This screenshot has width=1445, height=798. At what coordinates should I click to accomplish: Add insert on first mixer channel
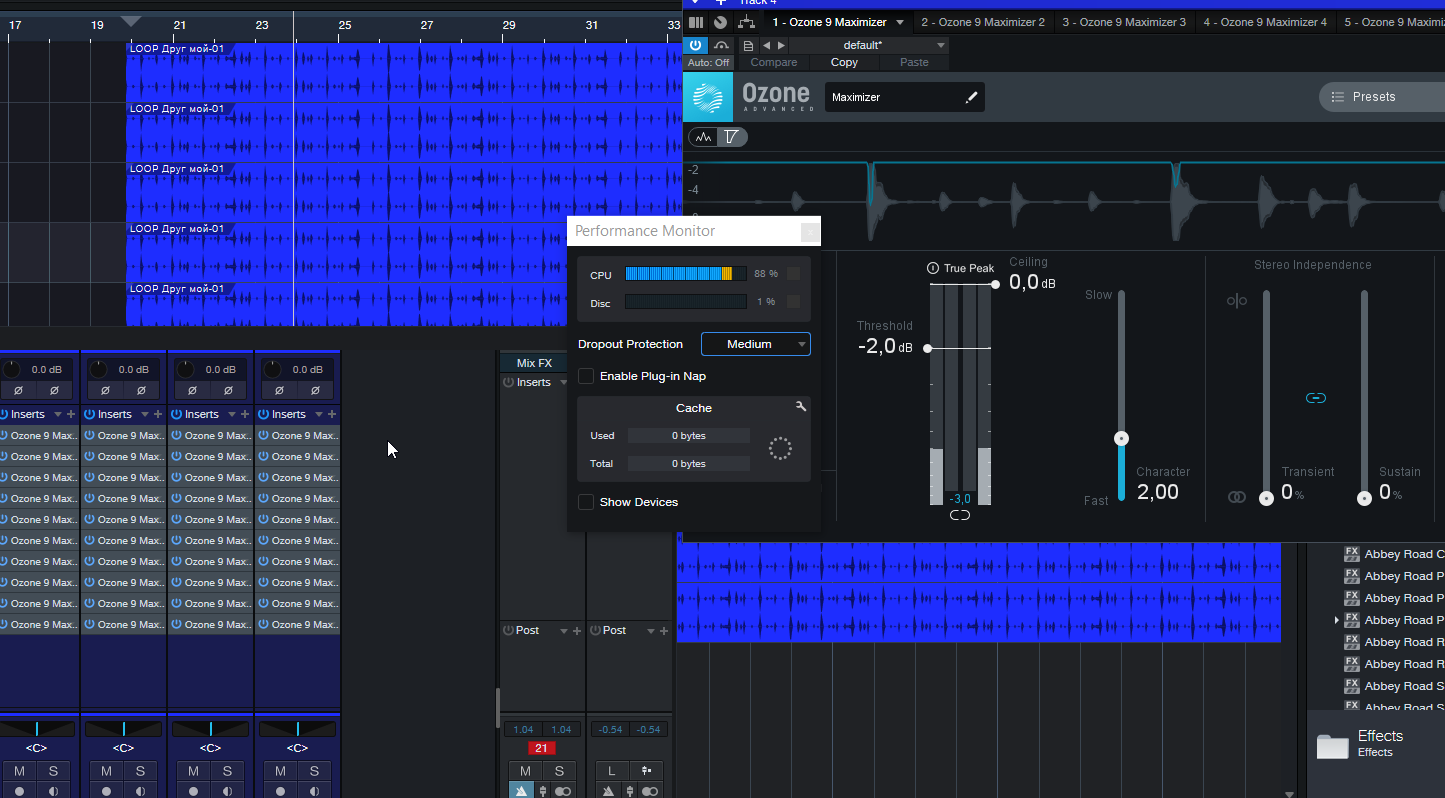coord(71,414)
